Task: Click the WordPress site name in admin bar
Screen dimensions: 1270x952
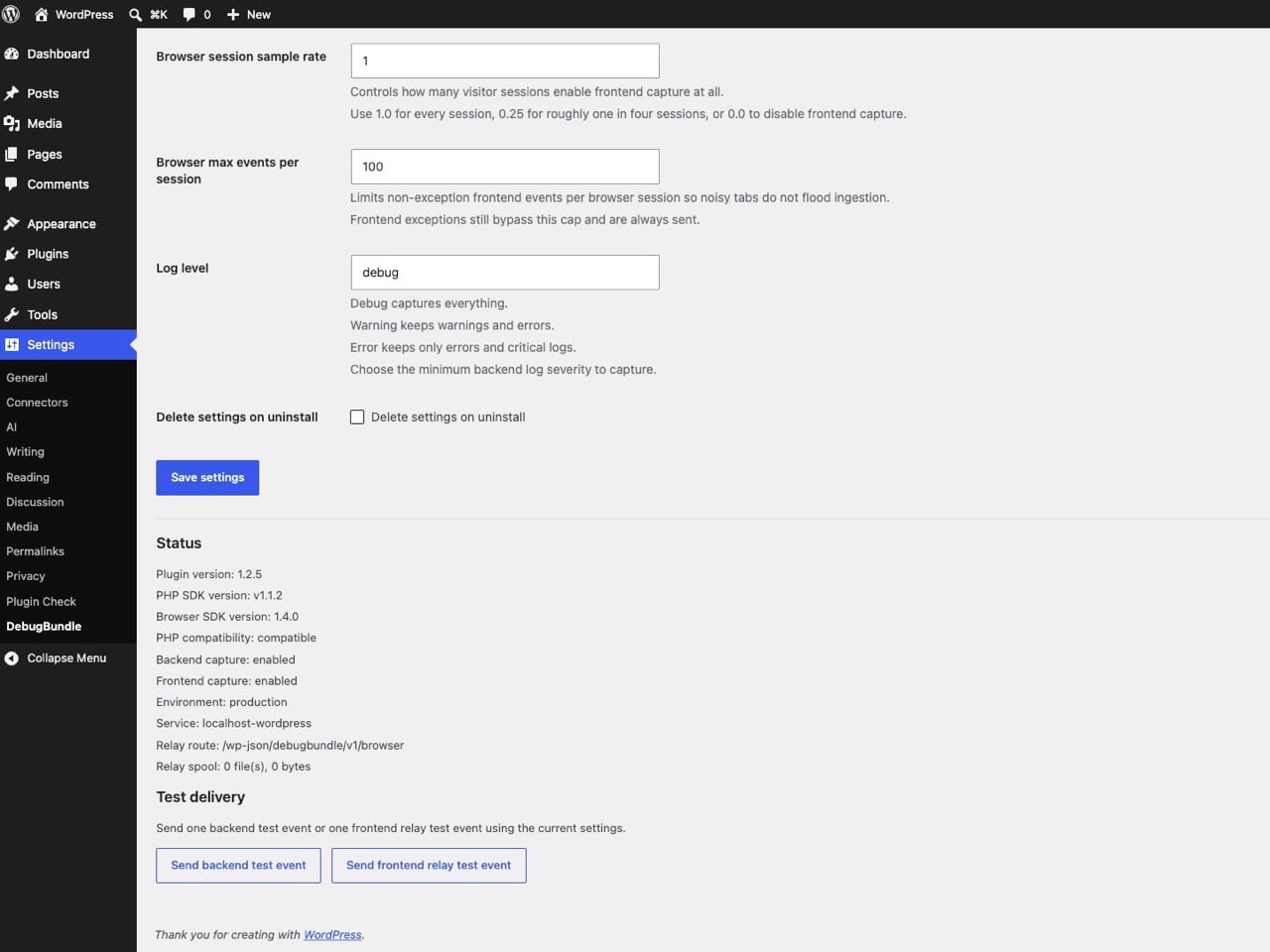Action: [84, 14]
